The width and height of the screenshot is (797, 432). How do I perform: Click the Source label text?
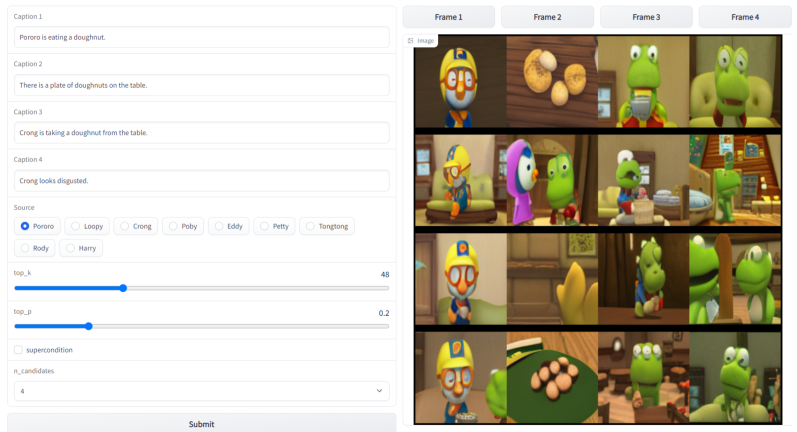tap(24, 207)
